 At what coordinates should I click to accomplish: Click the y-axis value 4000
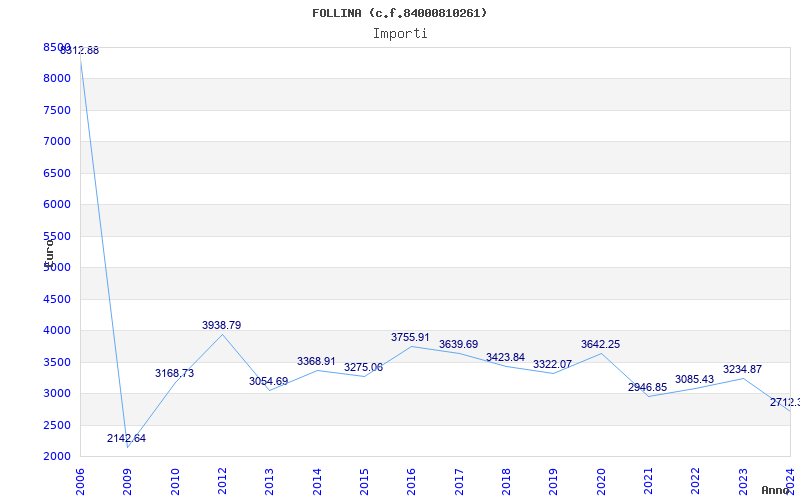(57, 331)
